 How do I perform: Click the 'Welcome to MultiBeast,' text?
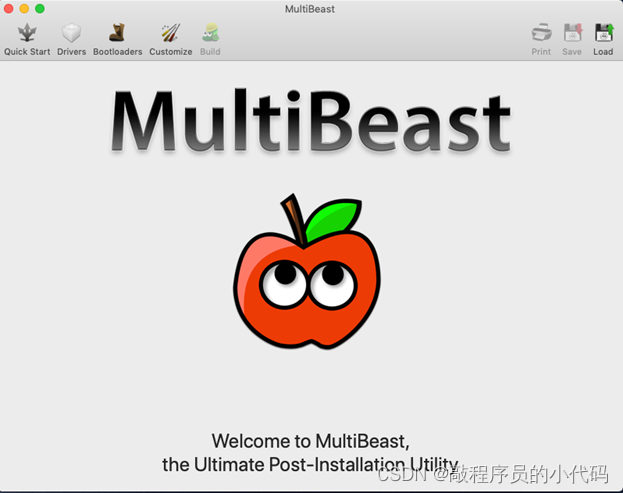(310, 441)
